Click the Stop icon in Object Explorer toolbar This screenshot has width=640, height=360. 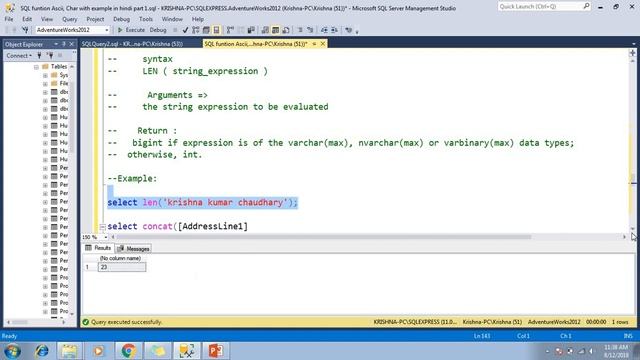tap(60, 56)
